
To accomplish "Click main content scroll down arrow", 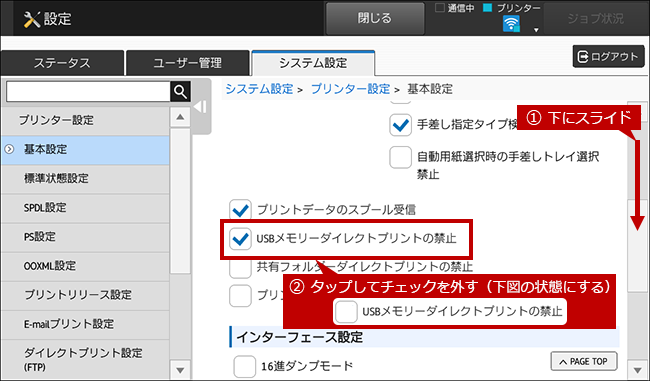I will point(638,369).
